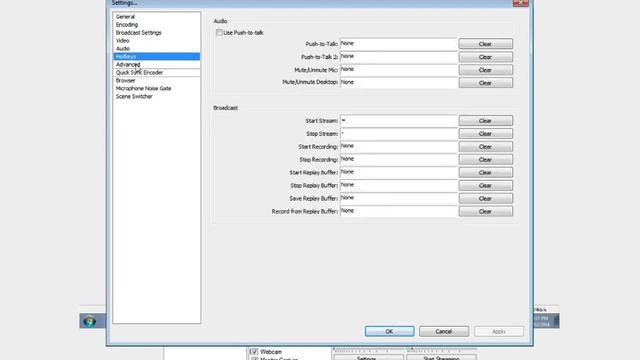The height and width of the screenshot is (360, 640).
Task: Open the General settings category
Action: click(x=156, y=17)
